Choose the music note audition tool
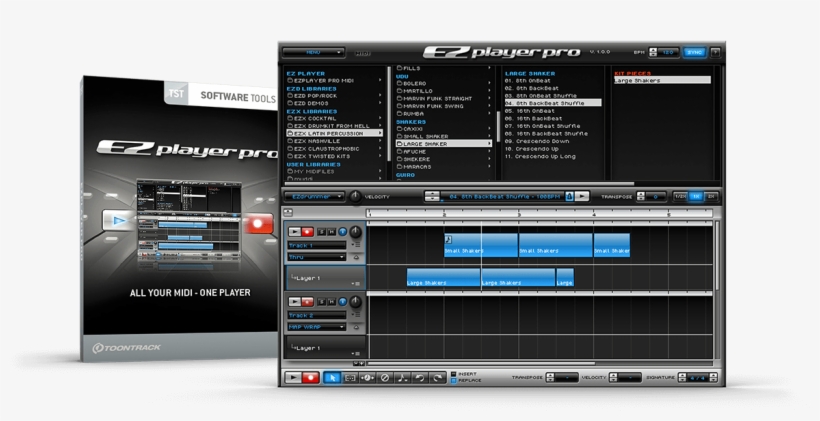 coord(403,378)
